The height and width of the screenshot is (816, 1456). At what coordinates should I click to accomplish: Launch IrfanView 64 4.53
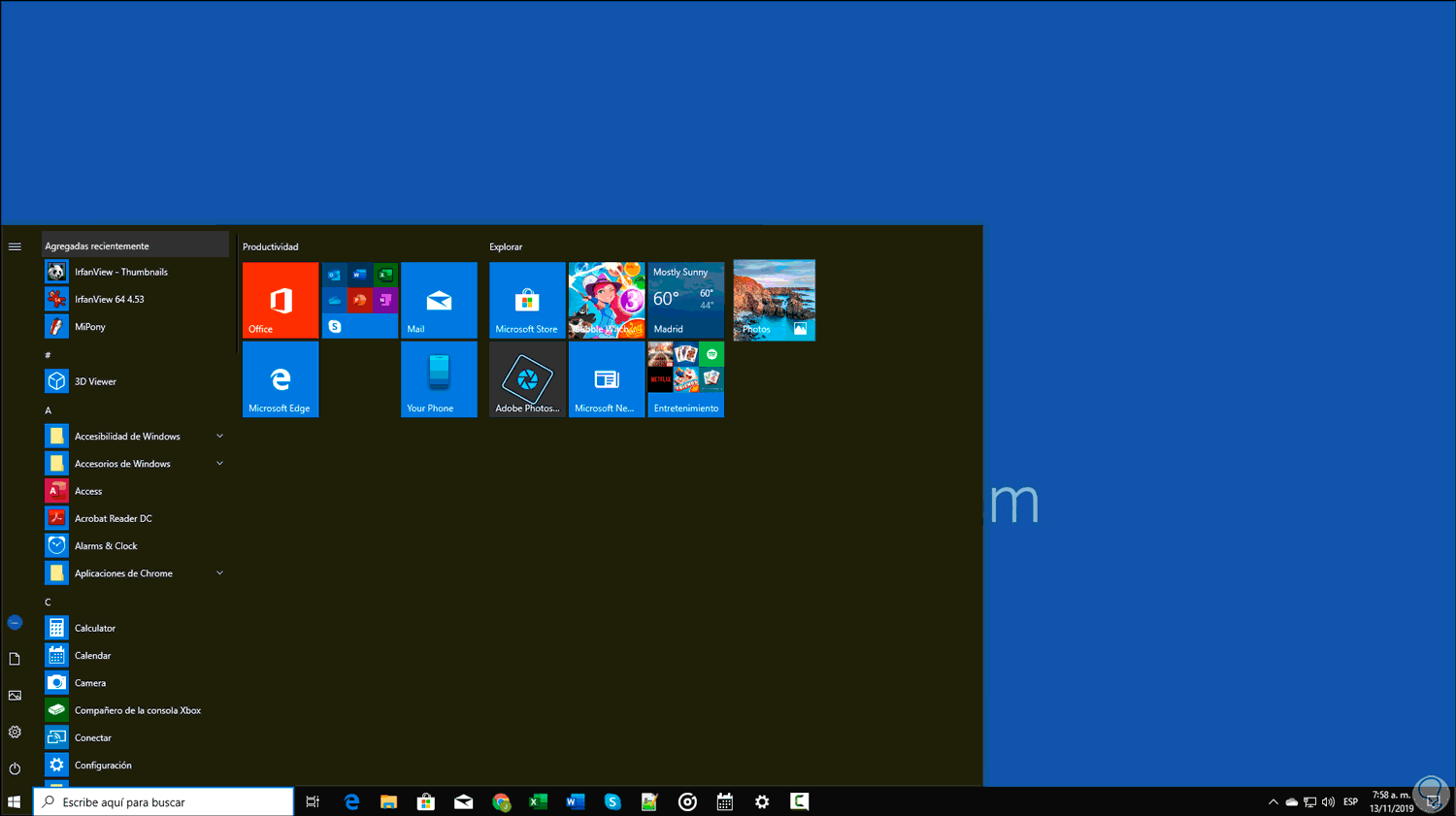(x=136, y=299)
